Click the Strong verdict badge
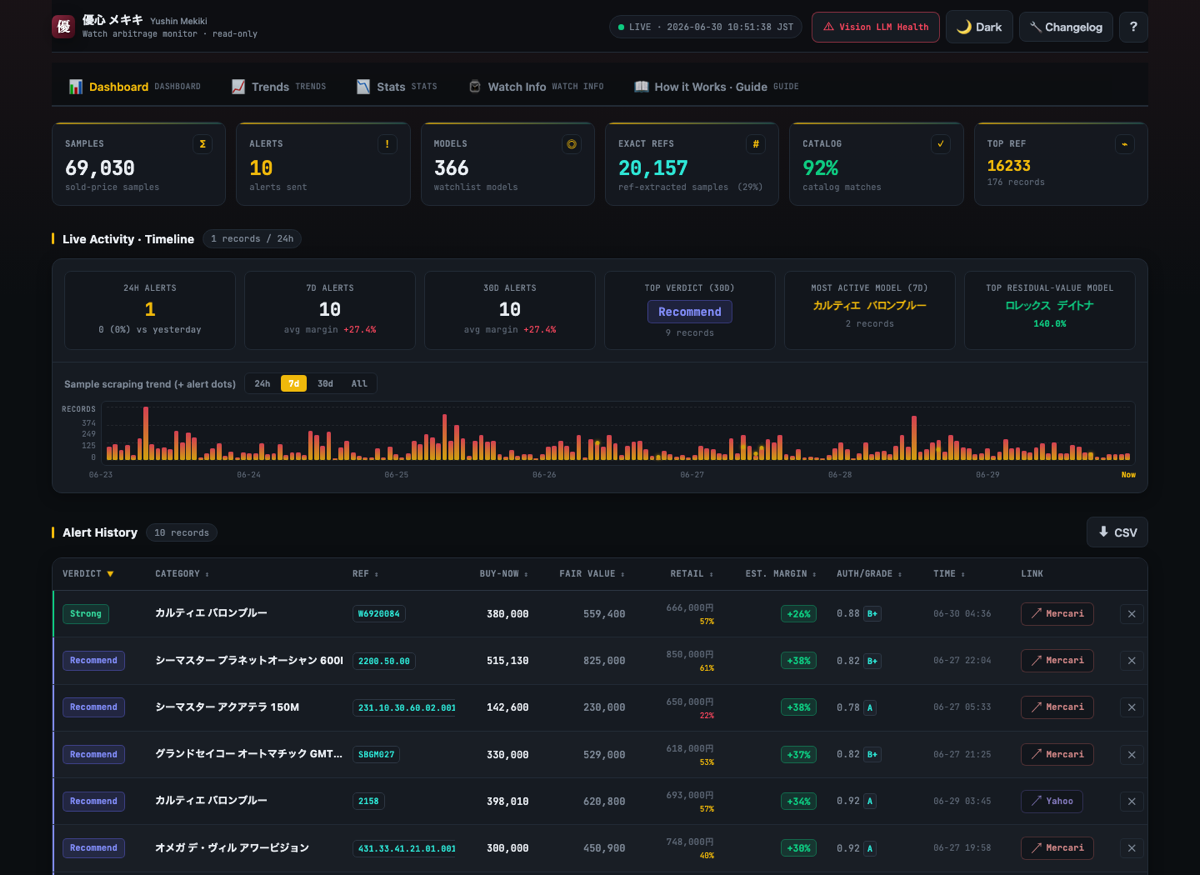 click(86, 614)
